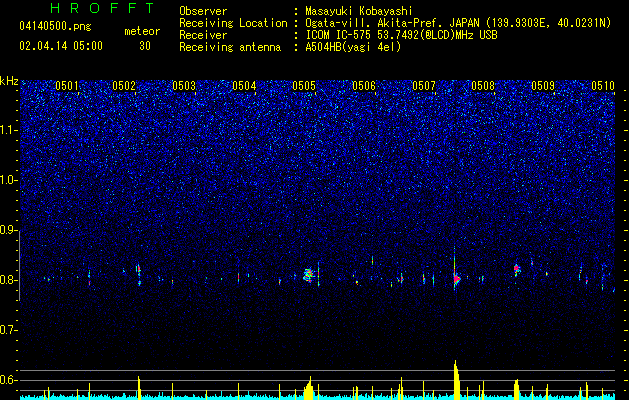Click the red echo before 0509
This screenshot has width=629, height=400.
517,268
